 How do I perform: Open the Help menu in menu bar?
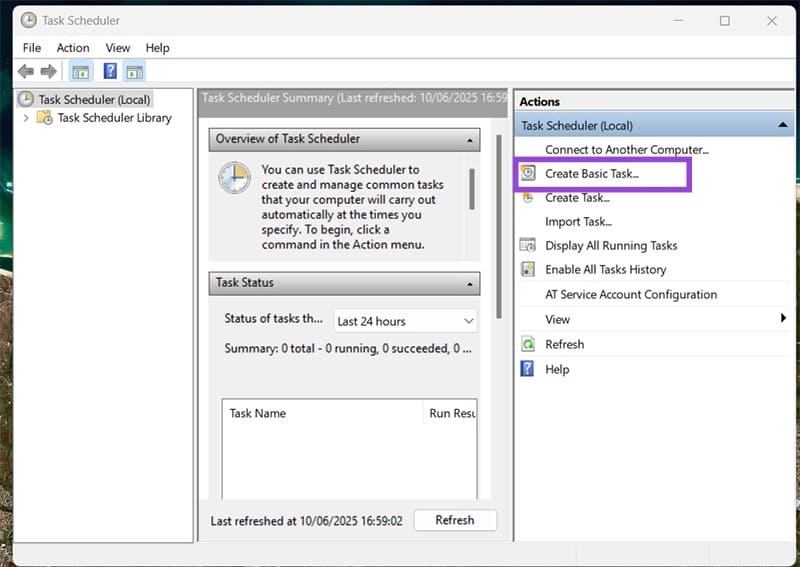(157, 48)
